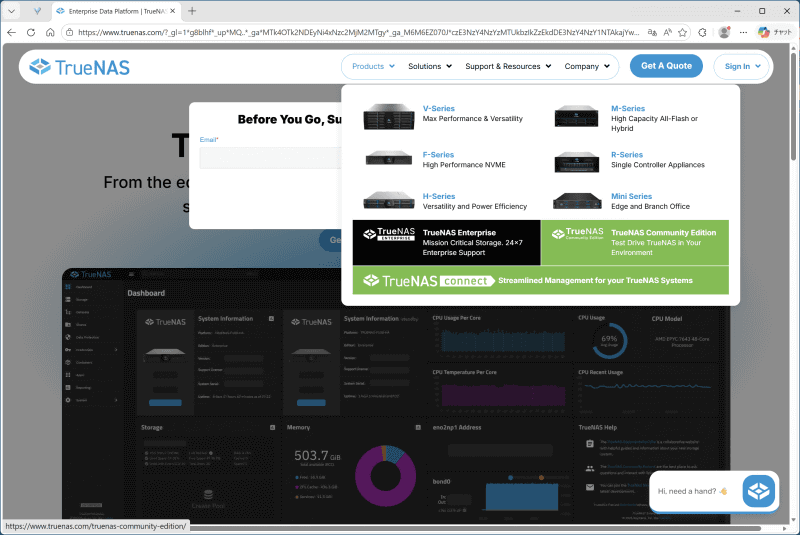The image size is (800, 535).
Task: Select the V-Series server image
Action: tap(389, 117)
